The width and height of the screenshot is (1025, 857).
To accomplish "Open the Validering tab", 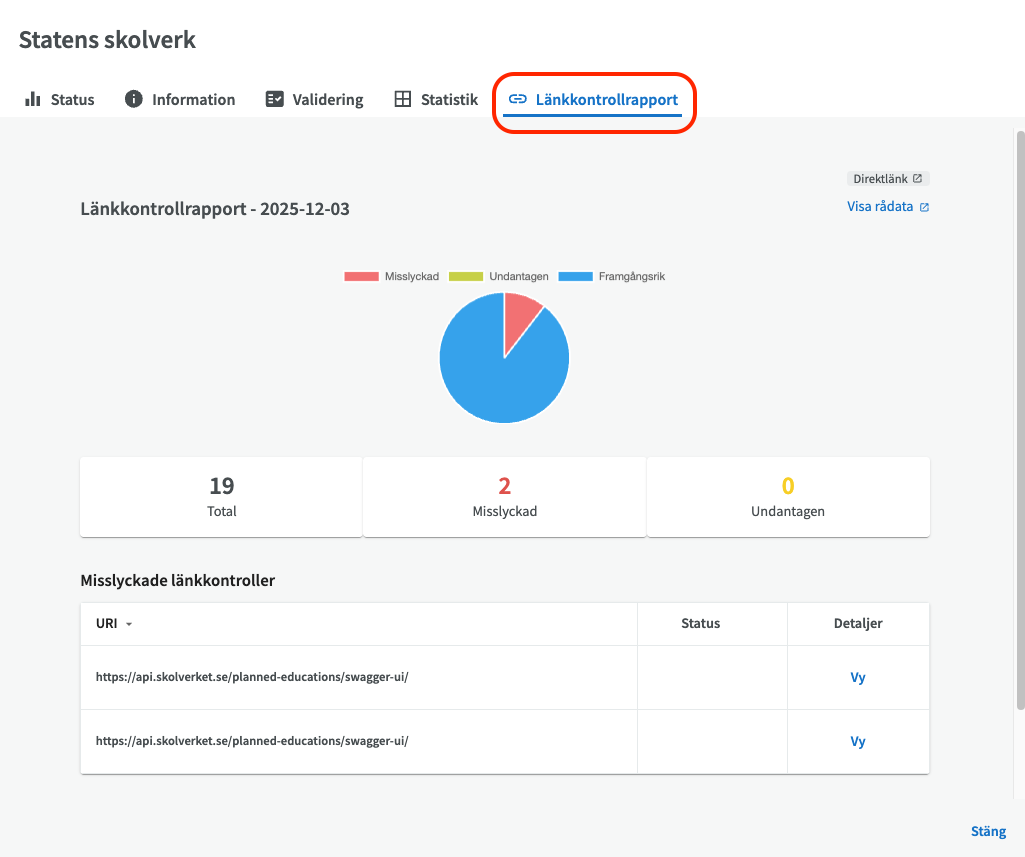I will [327, 99].
